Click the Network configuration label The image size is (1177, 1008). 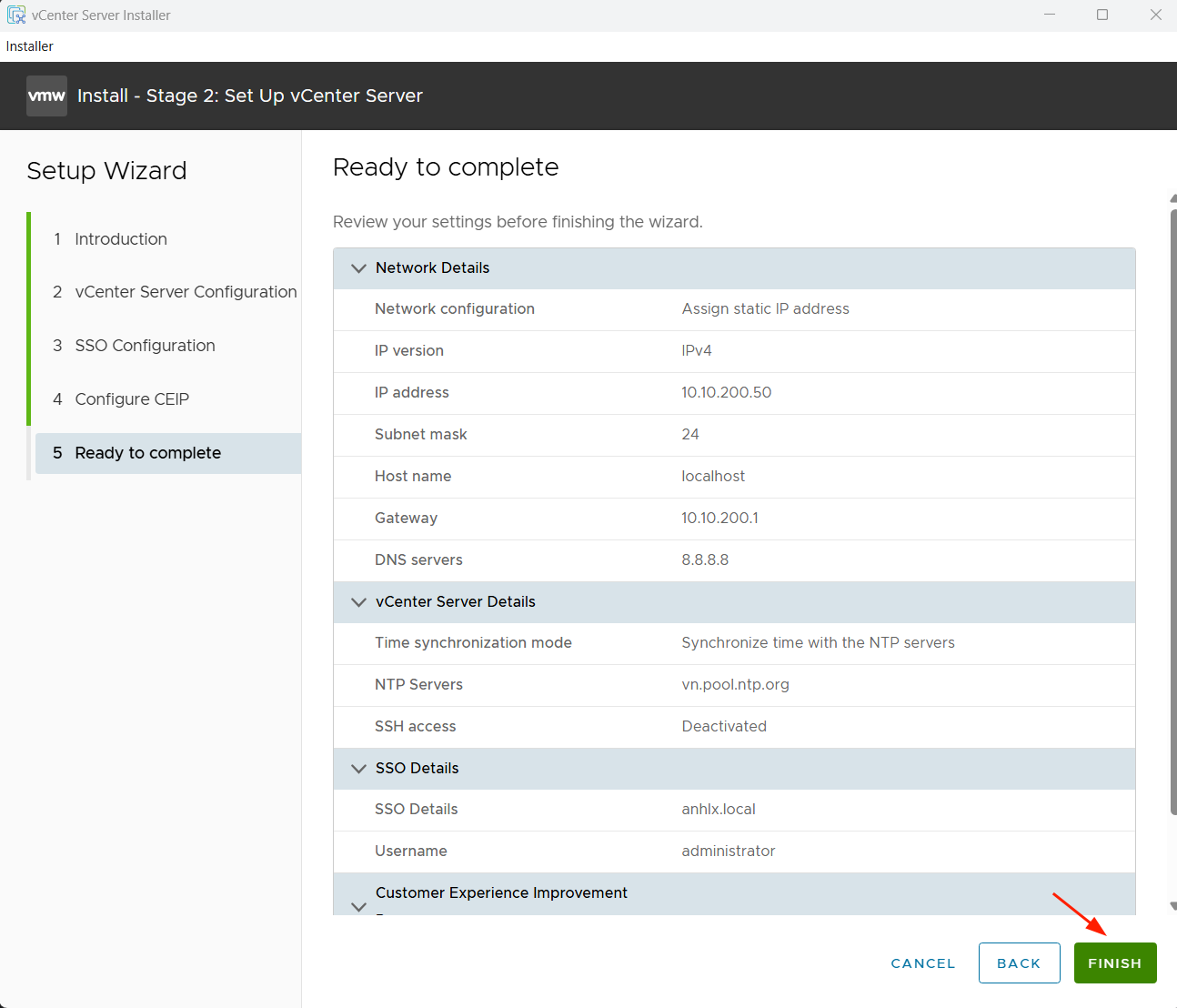point(455,309)
